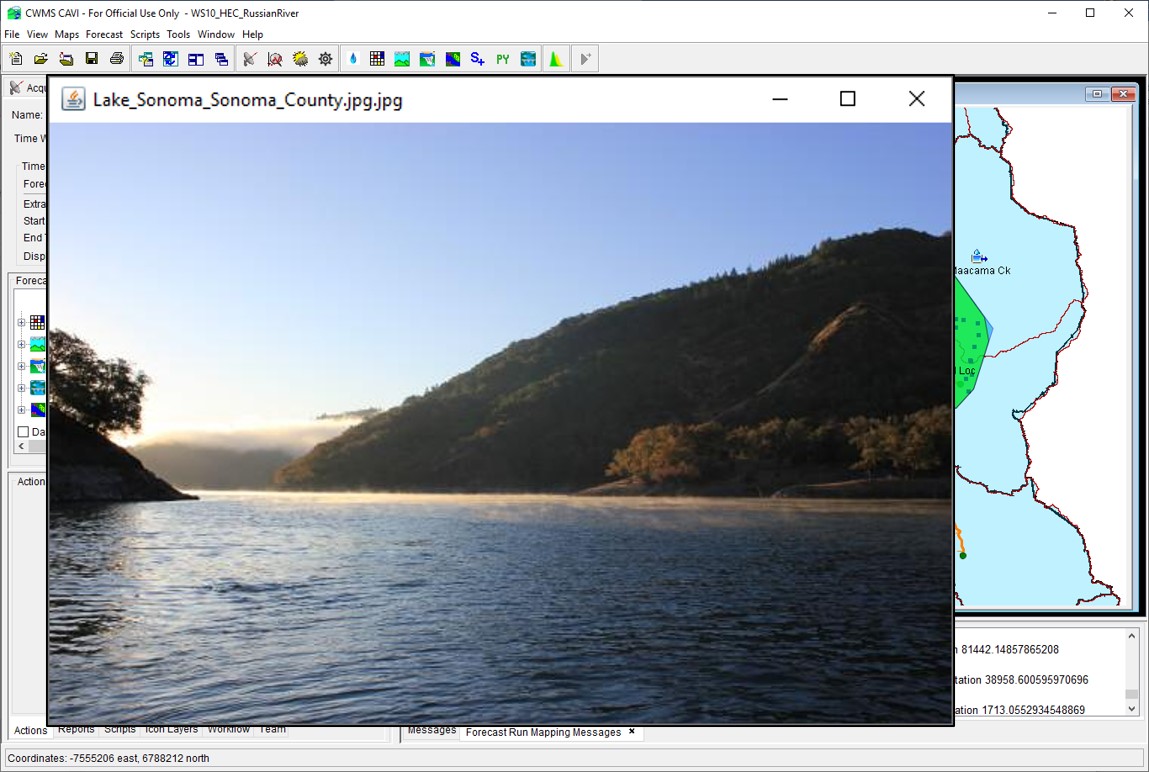
Task: Open the Forecast menu
Action: tap(104, 34)
